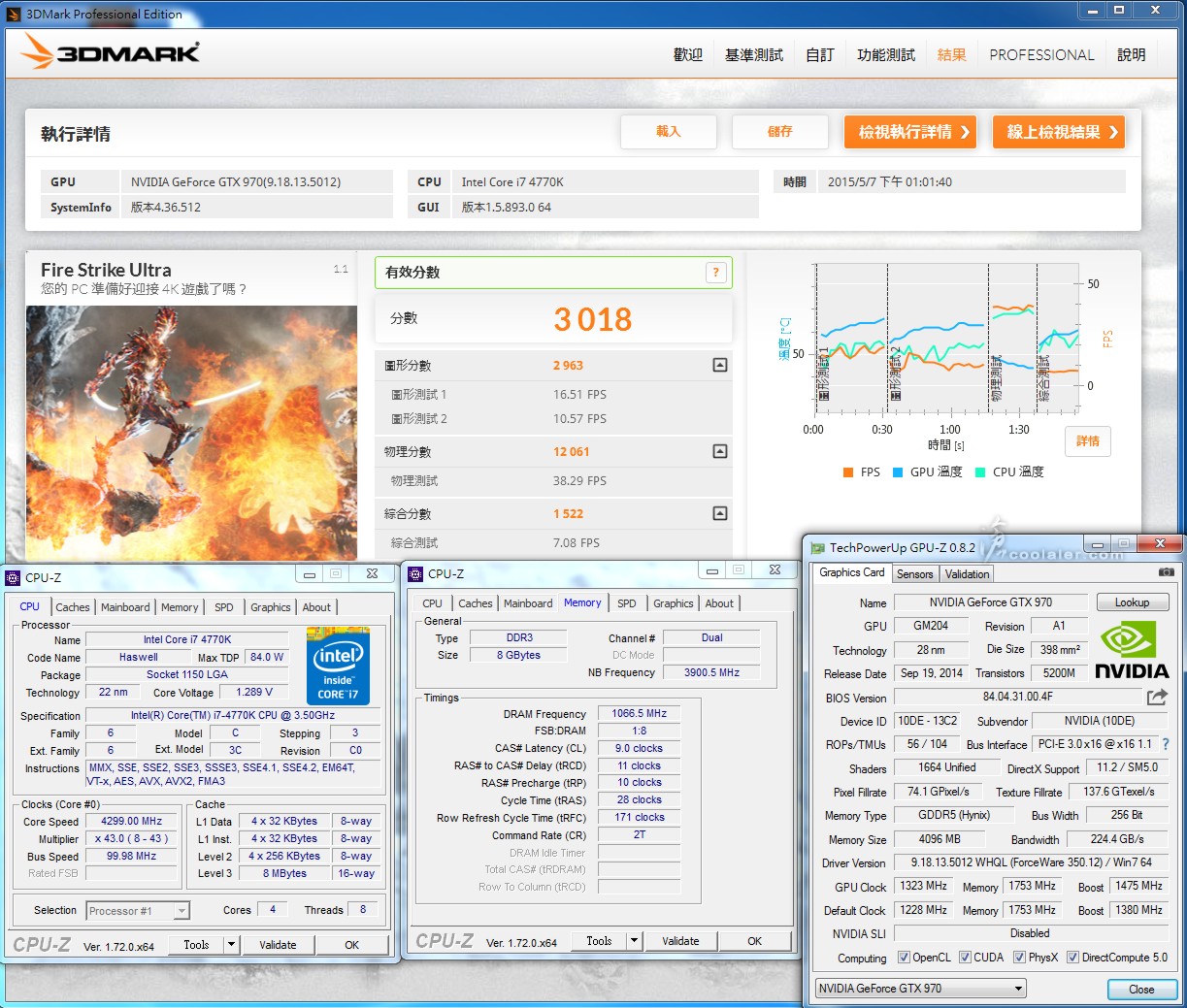
Task: Click Fire Strike Ultra preview image
Action: (191, 434)
